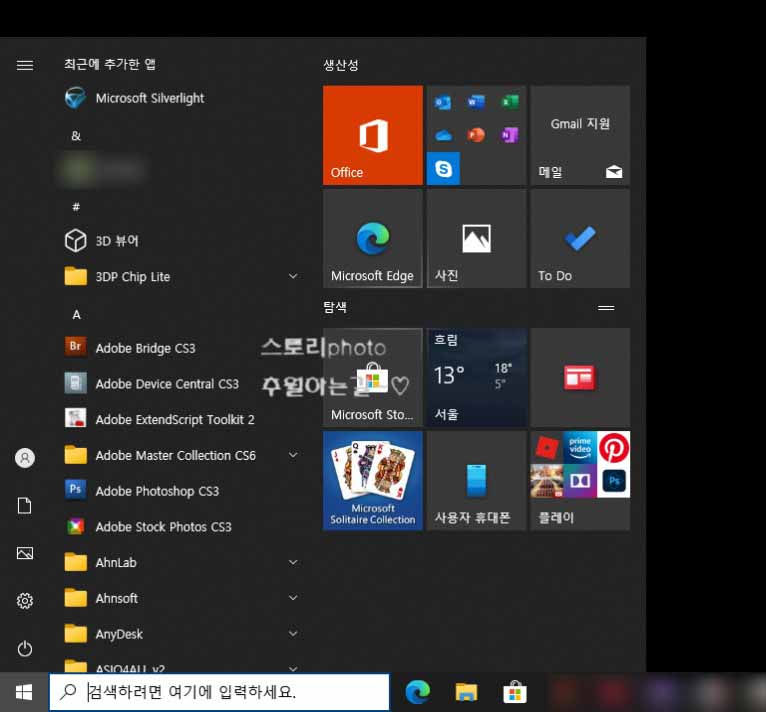Click the & letter header
The image size is (766, 712).
click(76, 136)
